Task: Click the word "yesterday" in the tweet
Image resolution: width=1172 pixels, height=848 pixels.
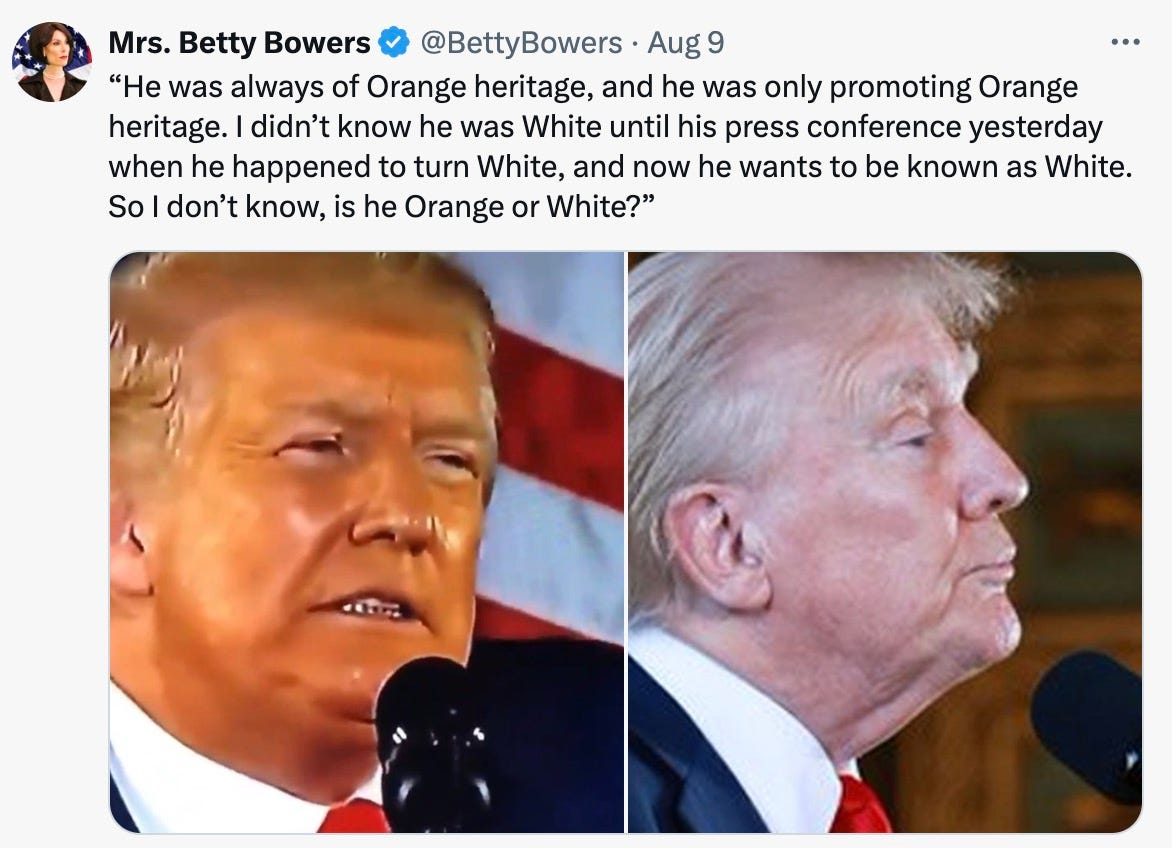Action: point(1035,126)
